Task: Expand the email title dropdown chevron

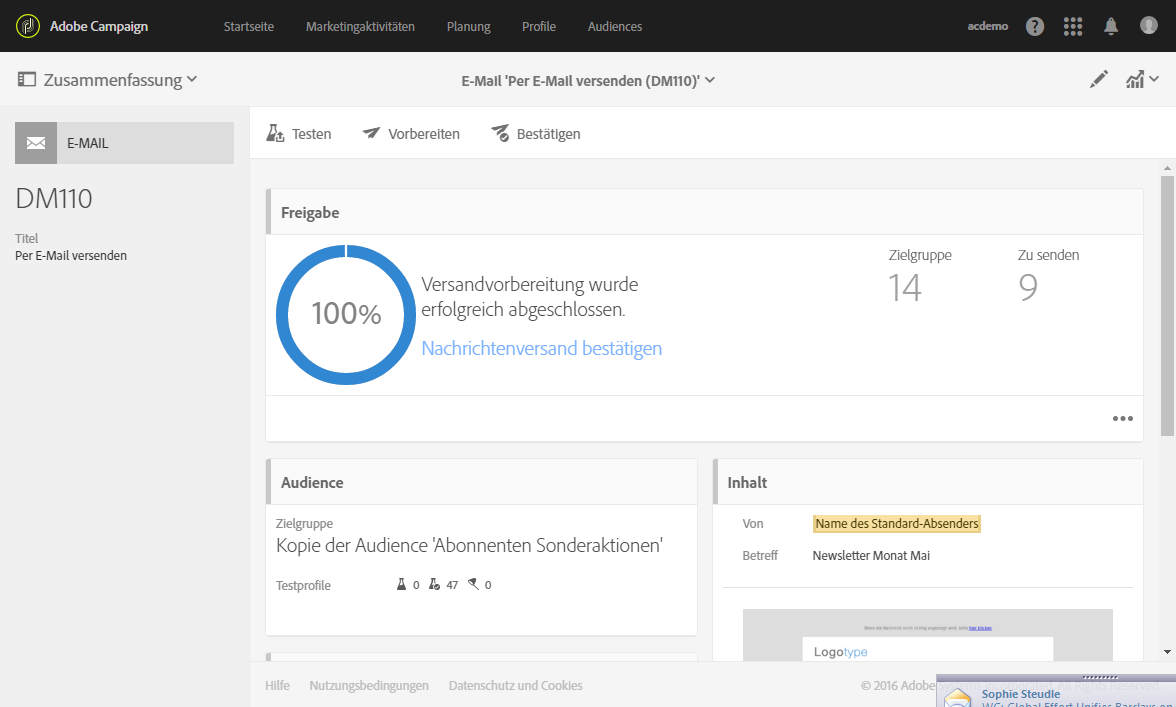Action: [710, 80]
